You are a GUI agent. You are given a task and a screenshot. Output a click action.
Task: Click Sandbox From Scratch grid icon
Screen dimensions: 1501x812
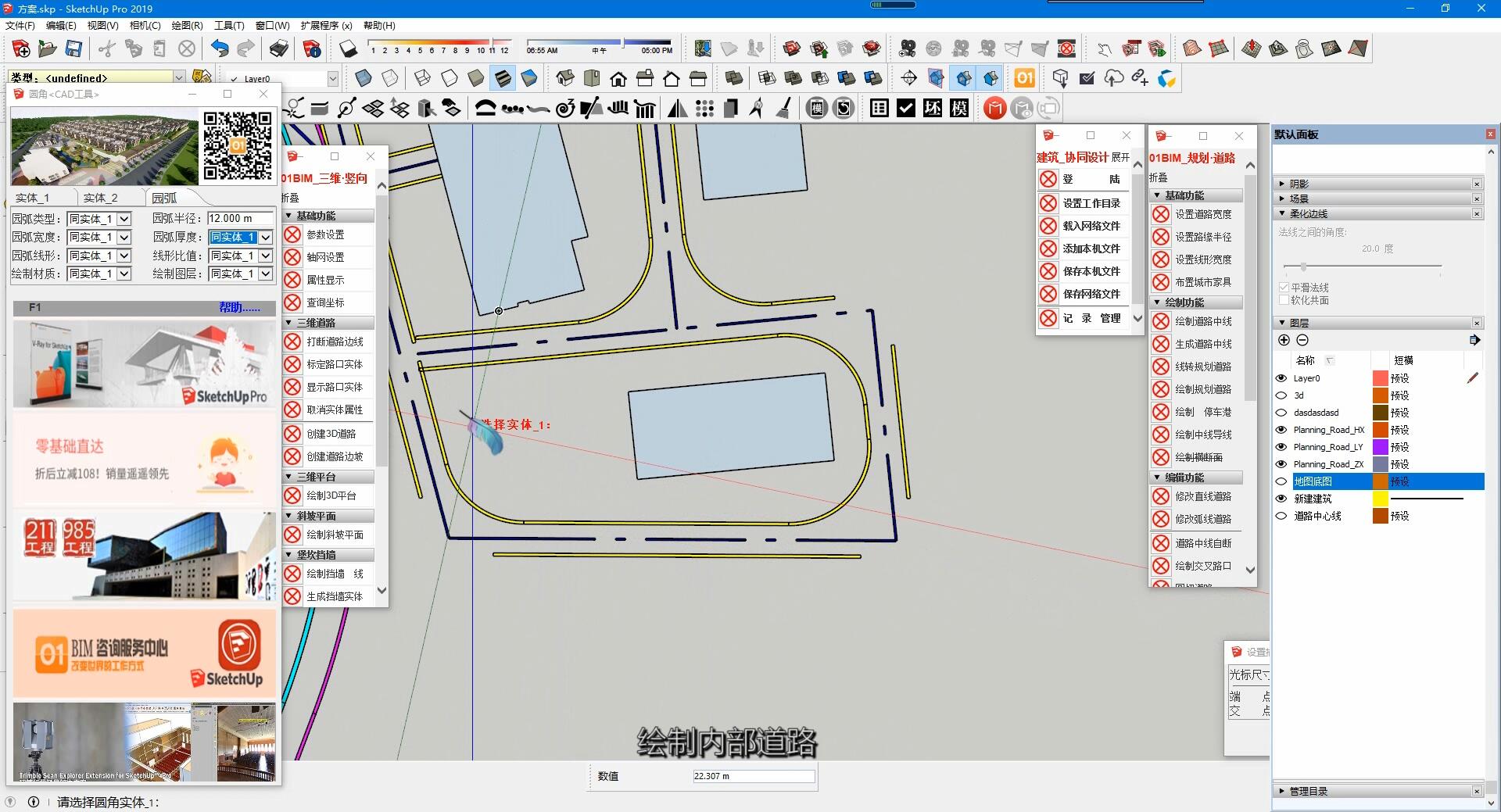click(1219, 49)
